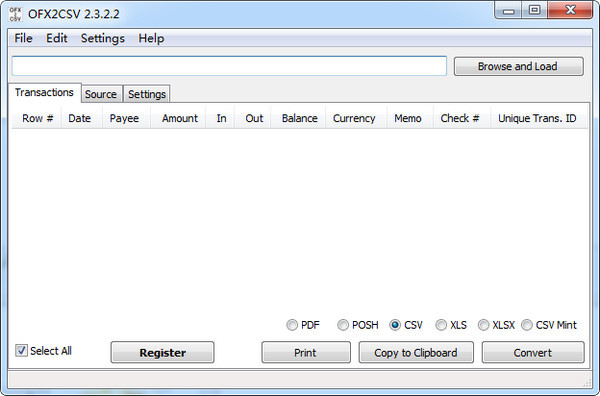
Task: Minimize the OFX2CSV window
Action: (509, 11)
